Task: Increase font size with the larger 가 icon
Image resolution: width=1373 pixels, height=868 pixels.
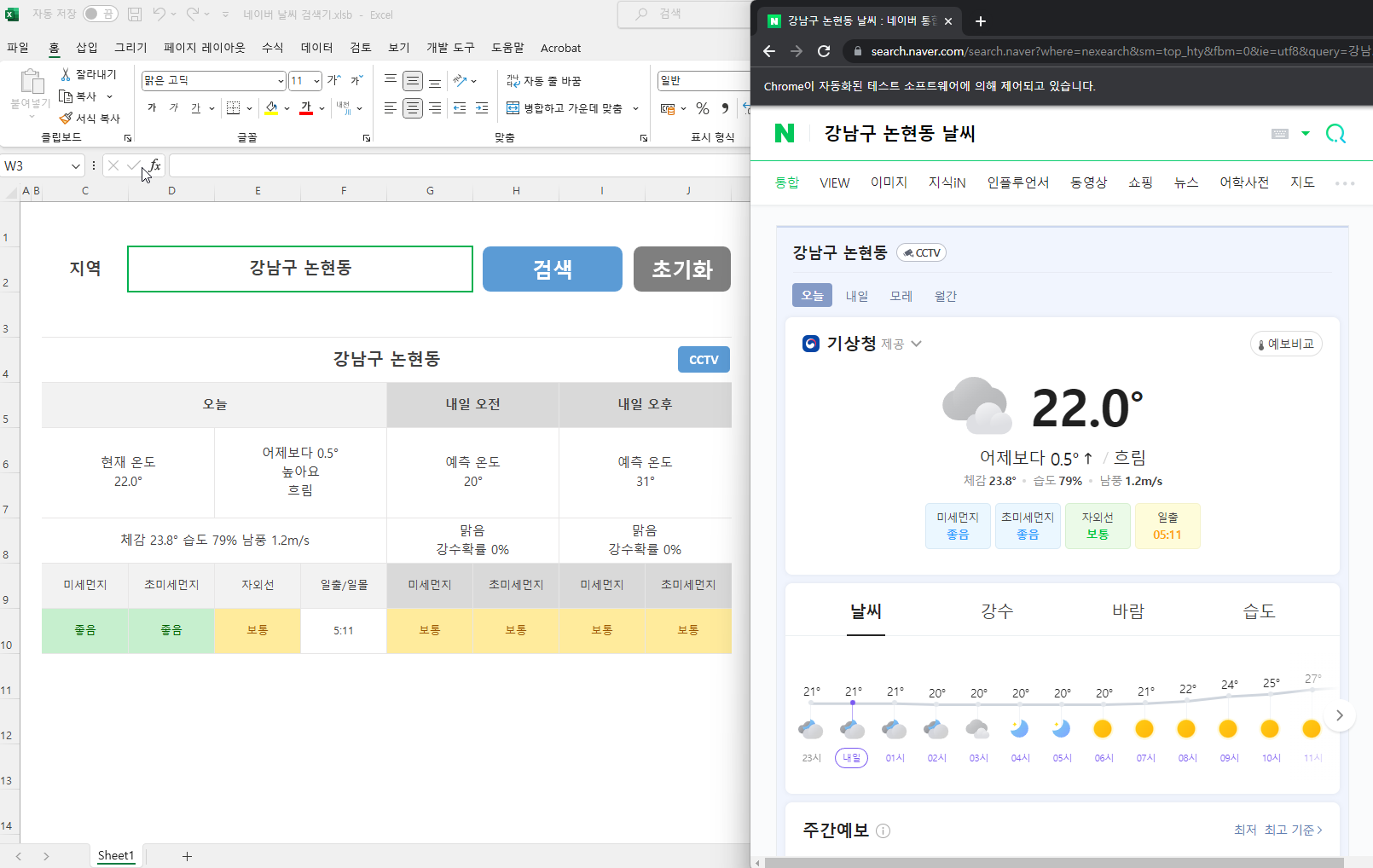Action: tap(334, 80)
